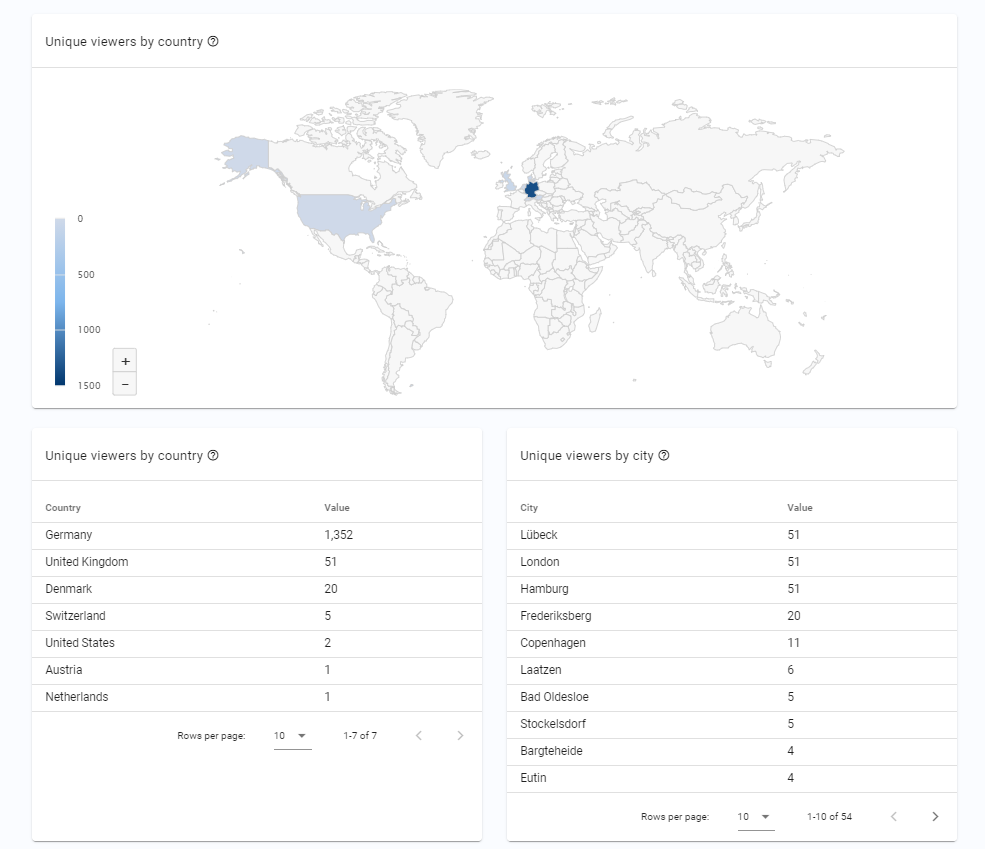Go to next page of city table
Image resolution: width=985 pixels, height=849 pixels.
(935, 816)
